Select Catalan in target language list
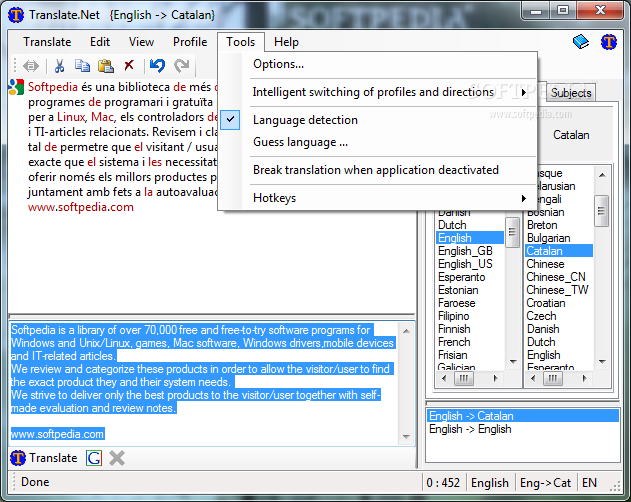 click(x=559, y=251)
